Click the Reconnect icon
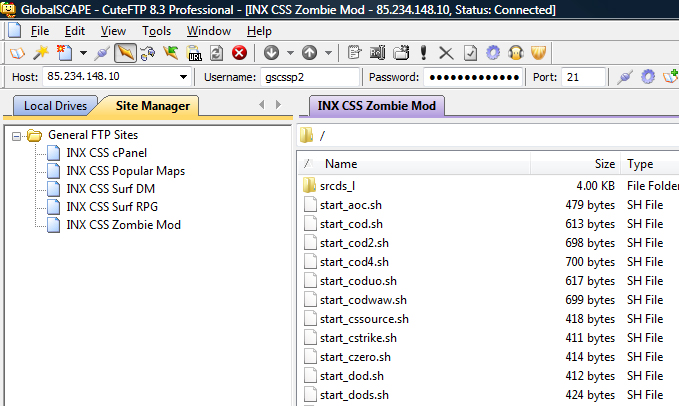 pos(148,53)
